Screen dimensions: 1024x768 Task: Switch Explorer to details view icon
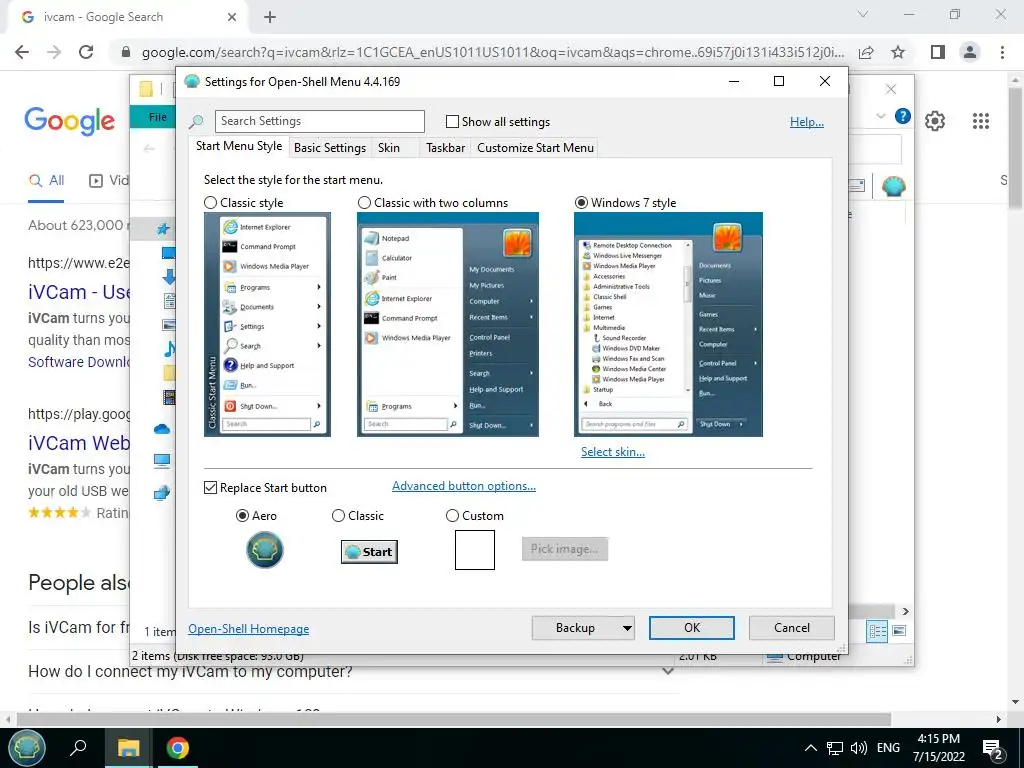[877, 631]
